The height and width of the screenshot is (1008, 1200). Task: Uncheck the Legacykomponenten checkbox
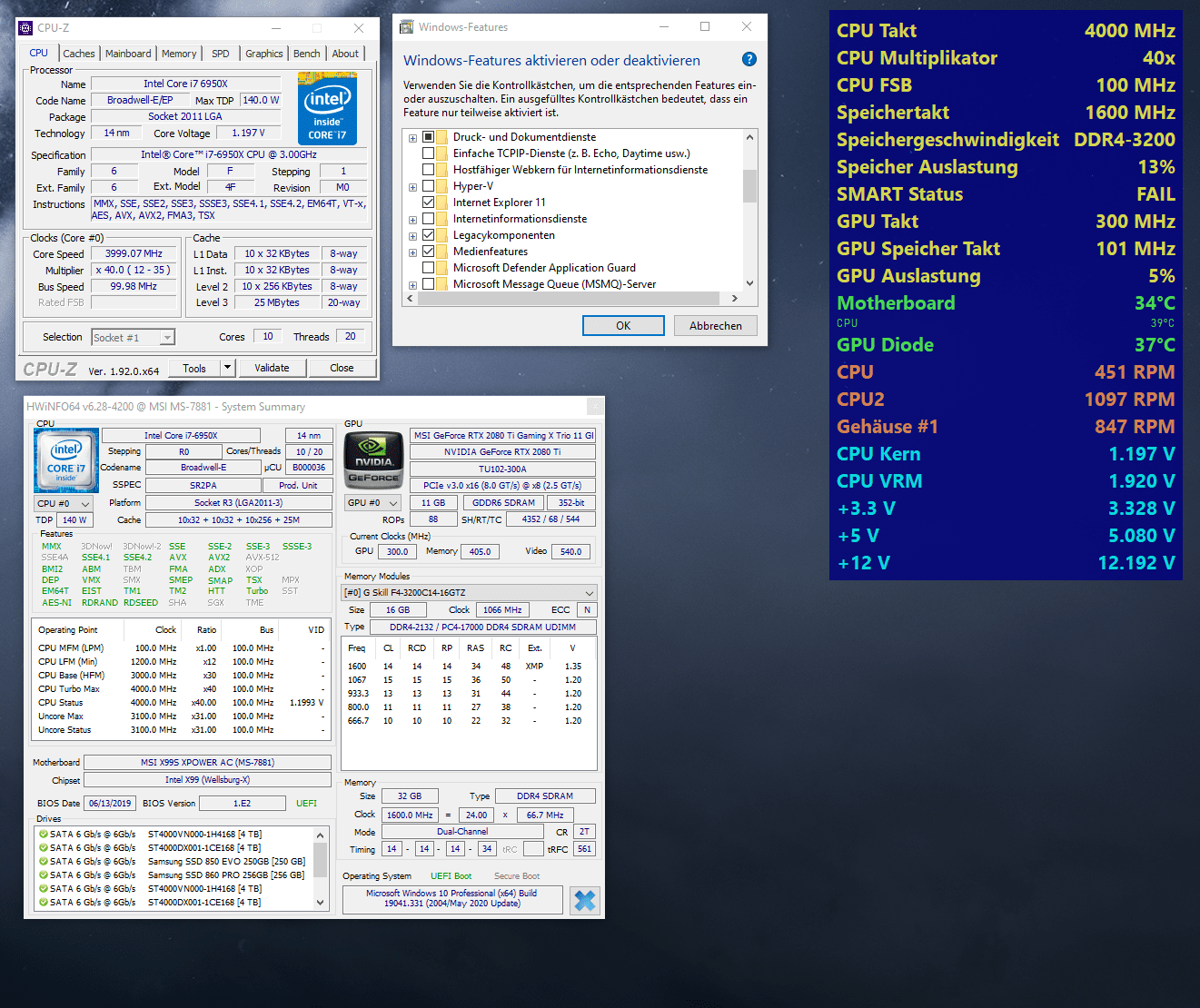428,235
